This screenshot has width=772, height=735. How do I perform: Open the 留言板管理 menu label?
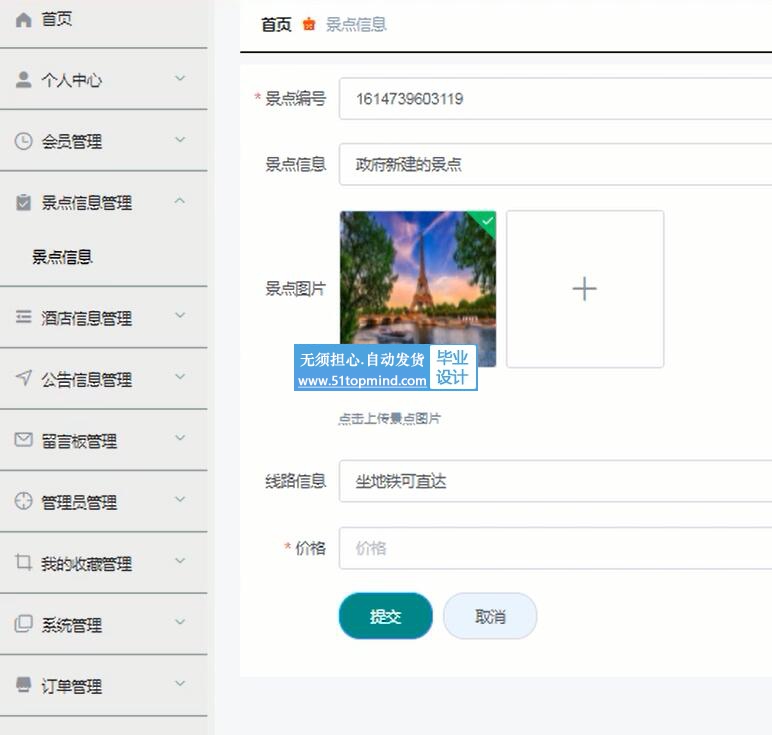click(x=79, y=441)
